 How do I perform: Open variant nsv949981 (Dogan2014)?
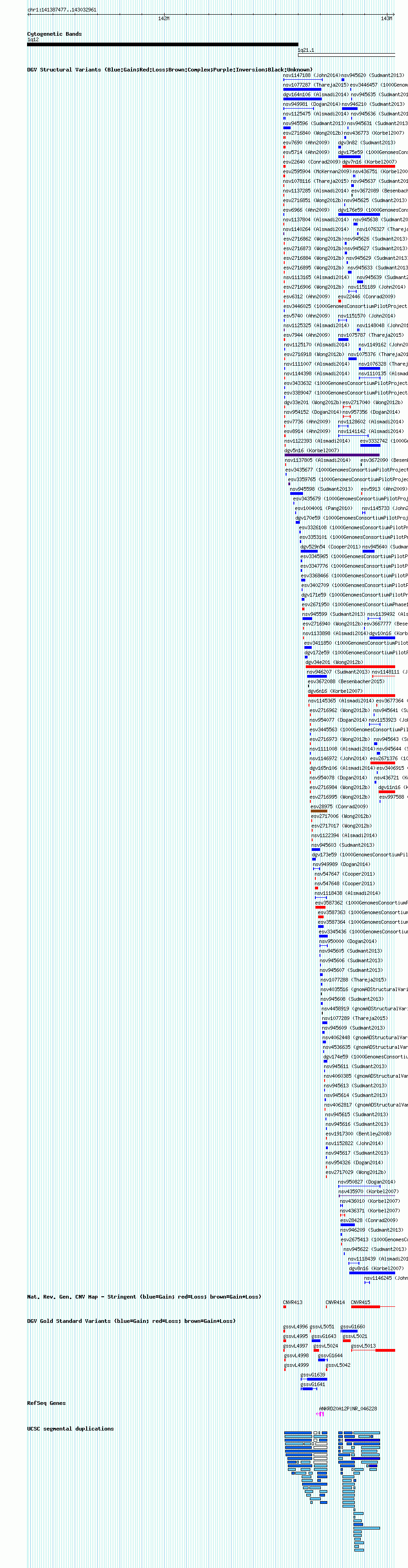click(311, 104)
